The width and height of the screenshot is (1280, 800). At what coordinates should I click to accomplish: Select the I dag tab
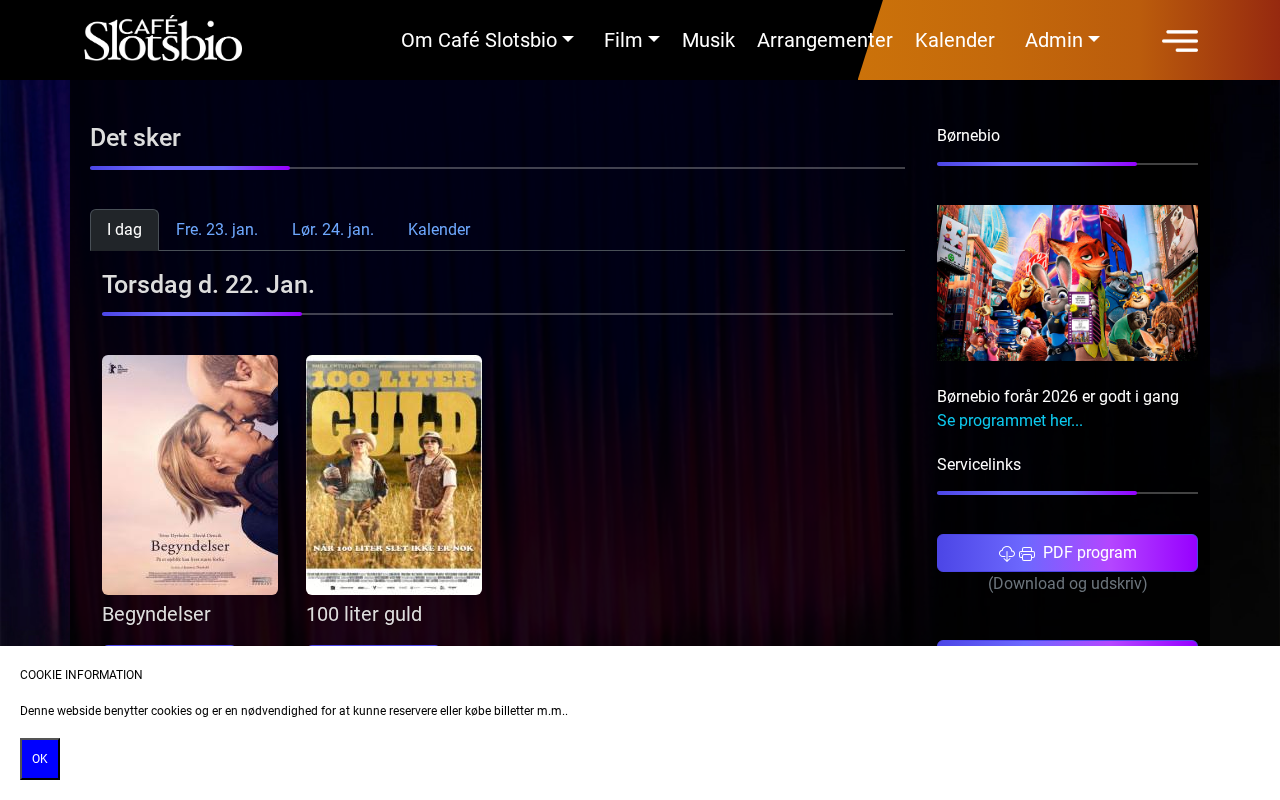pyautogui.click(x=124, y=230)
